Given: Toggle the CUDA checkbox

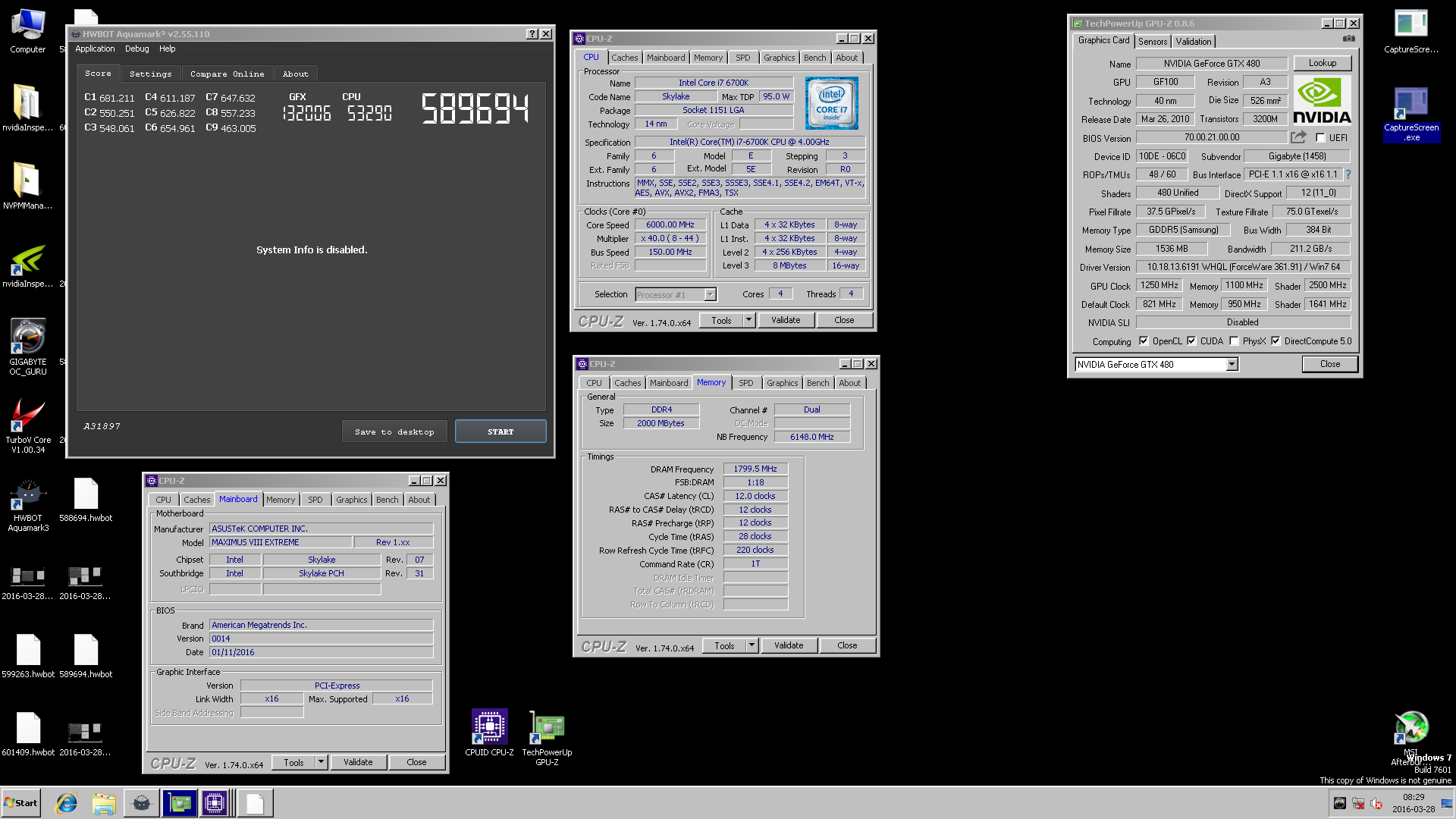Looking at the screenshot, I should coord(1191,341).
